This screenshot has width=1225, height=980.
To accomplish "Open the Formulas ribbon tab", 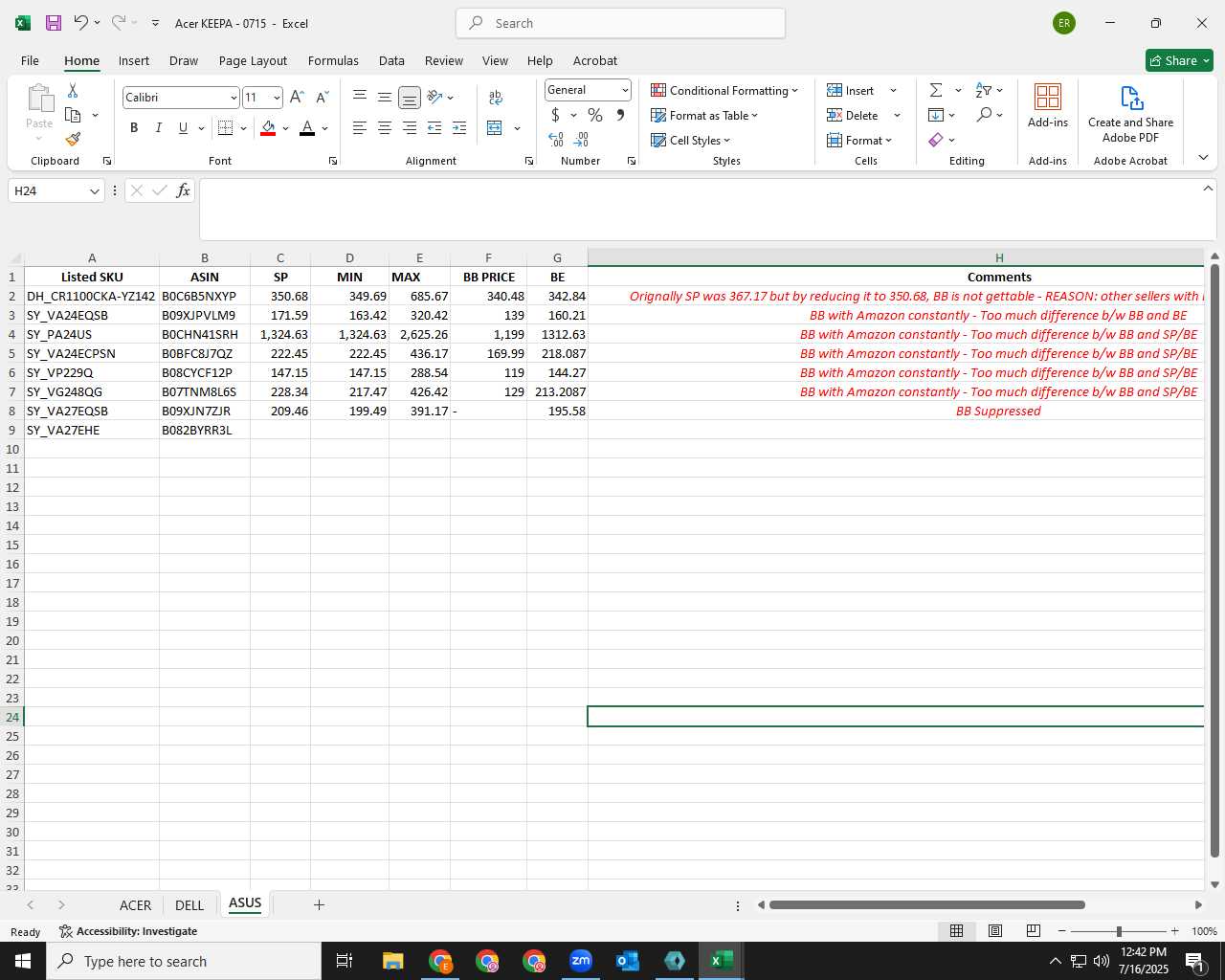I will (x=333, y=60).
